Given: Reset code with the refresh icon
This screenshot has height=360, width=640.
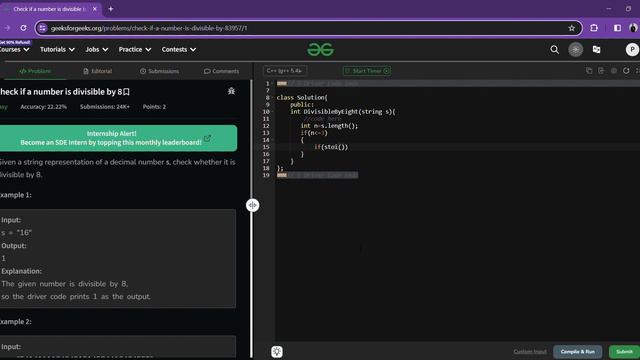Looking at the screenshot, I should tap(626, 71).
